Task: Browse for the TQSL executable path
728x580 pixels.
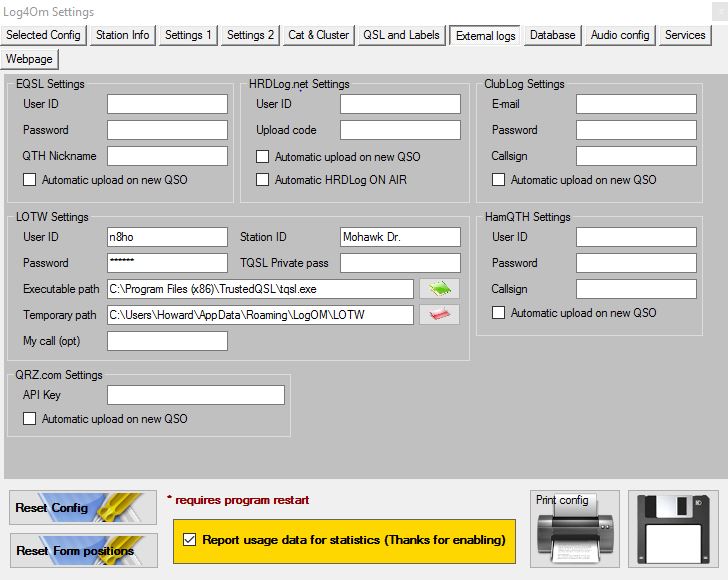Action: coord(439,289)
